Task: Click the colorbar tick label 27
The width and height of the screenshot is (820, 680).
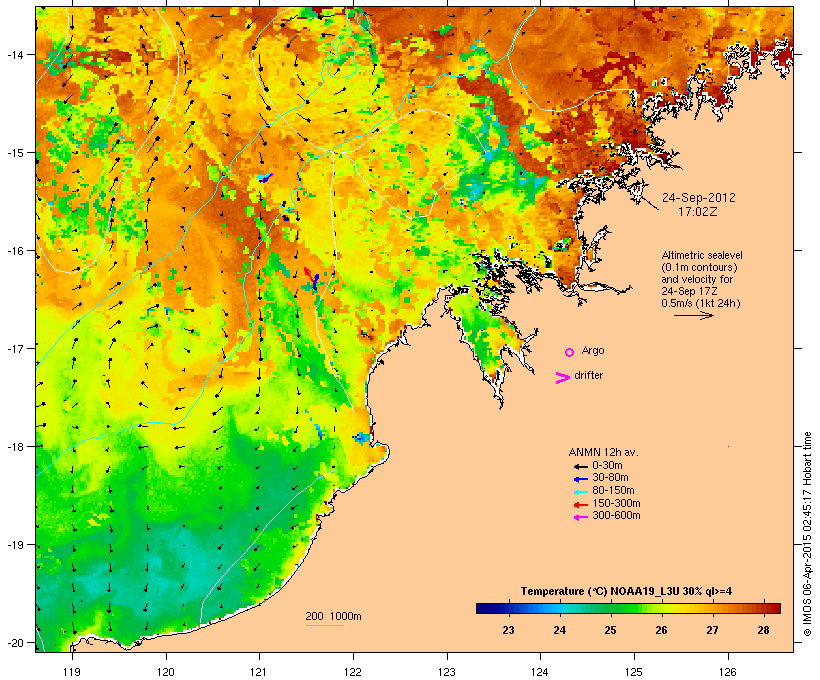Action: (x=712, y=630)
